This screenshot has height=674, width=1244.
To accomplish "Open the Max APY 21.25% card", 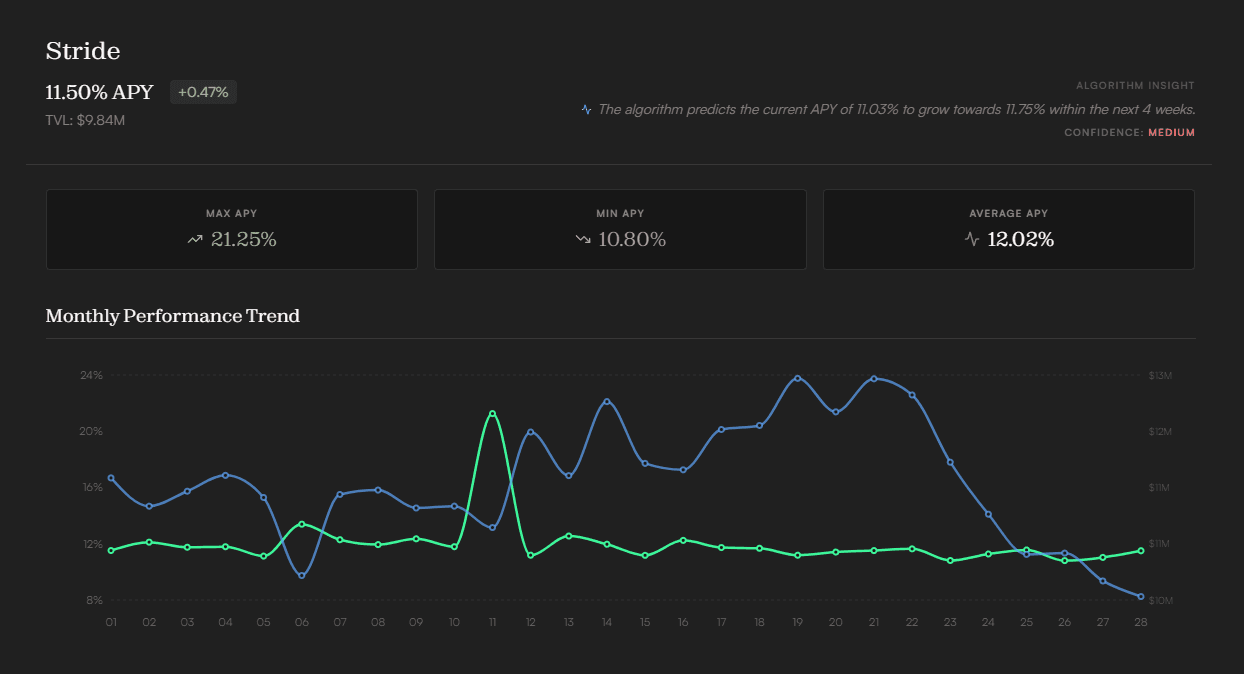I will [232, 229].
